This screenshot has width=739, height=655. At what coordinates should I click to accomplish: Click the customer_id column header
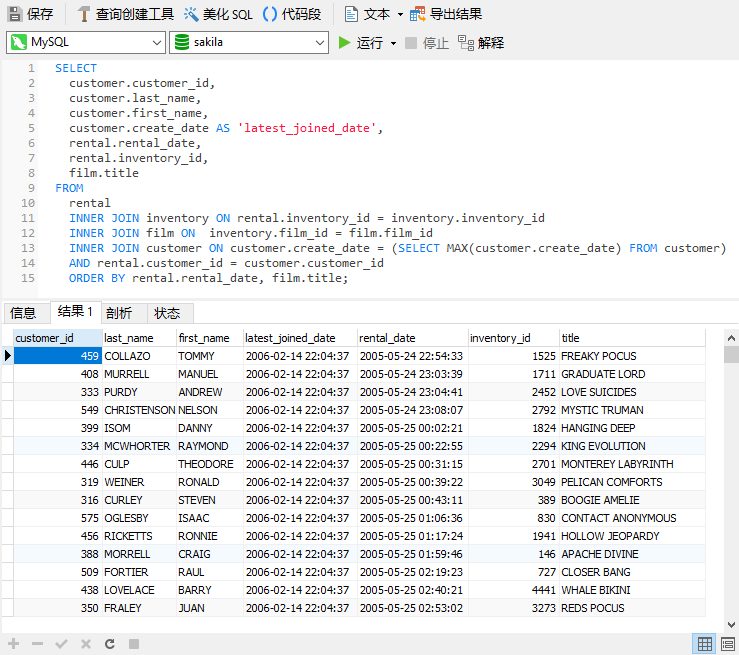coord(57,338)
